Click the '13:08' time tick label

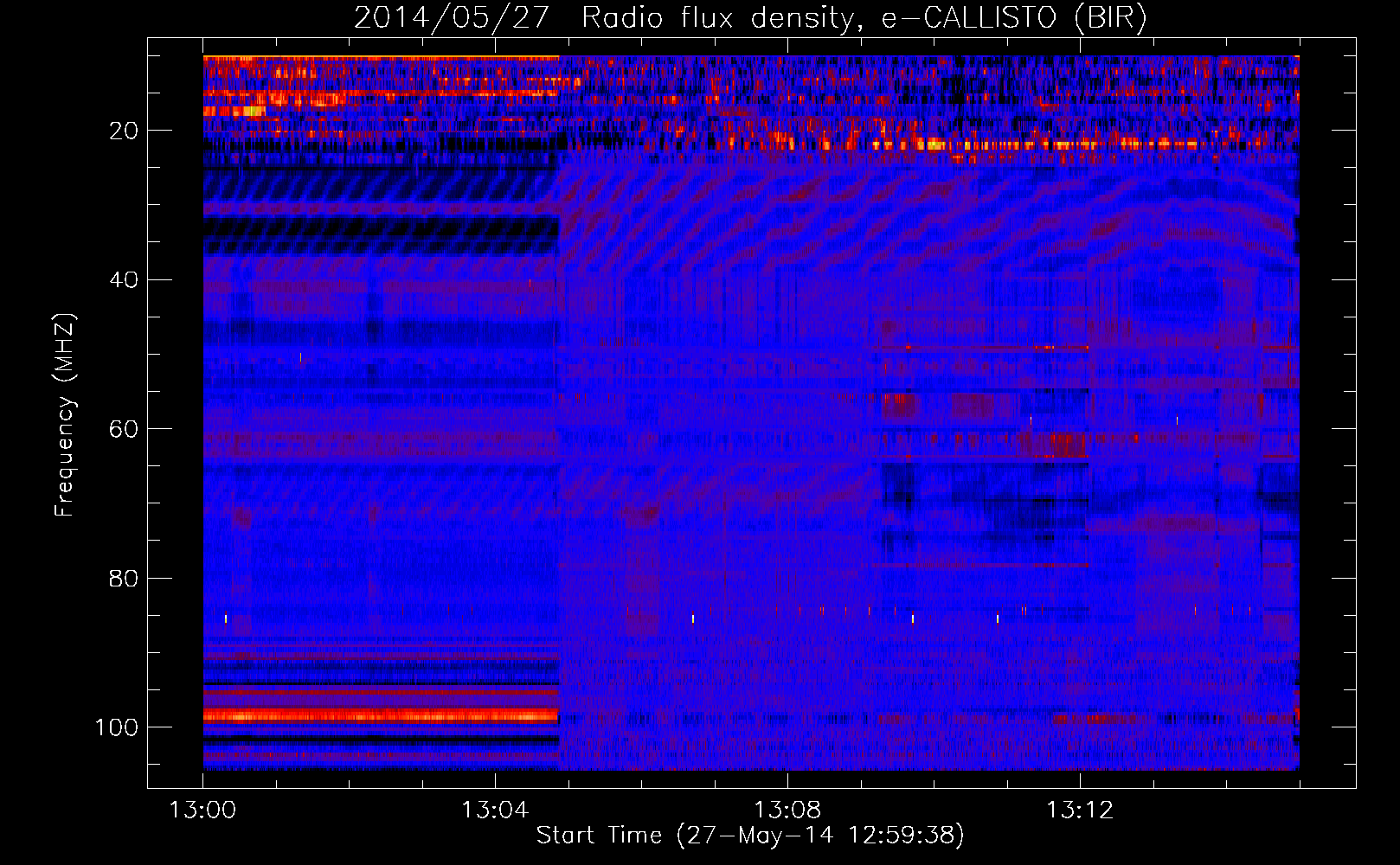(787, 811)
